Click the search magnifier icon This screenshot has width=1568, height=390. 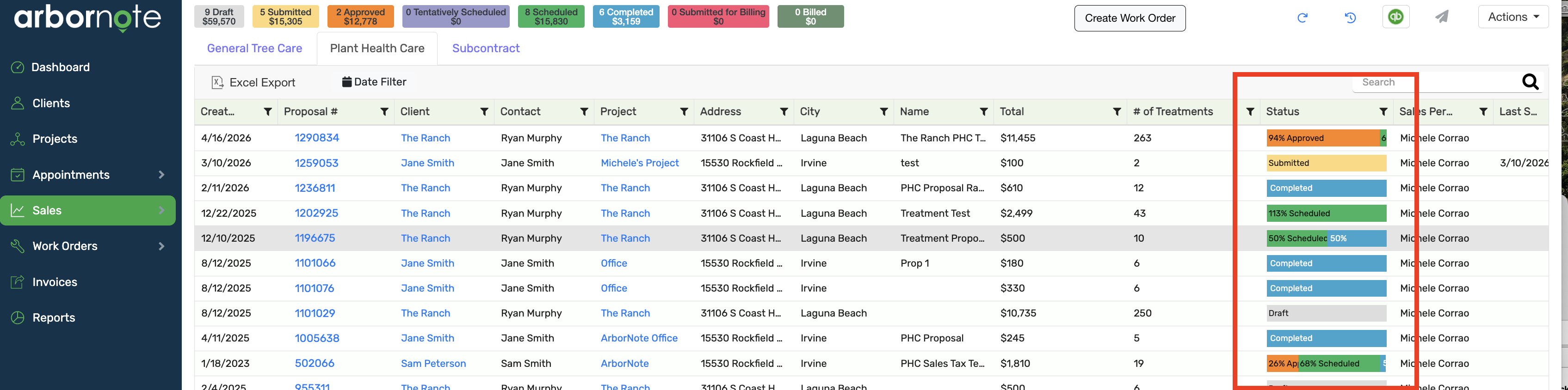tap(1530, 81)
